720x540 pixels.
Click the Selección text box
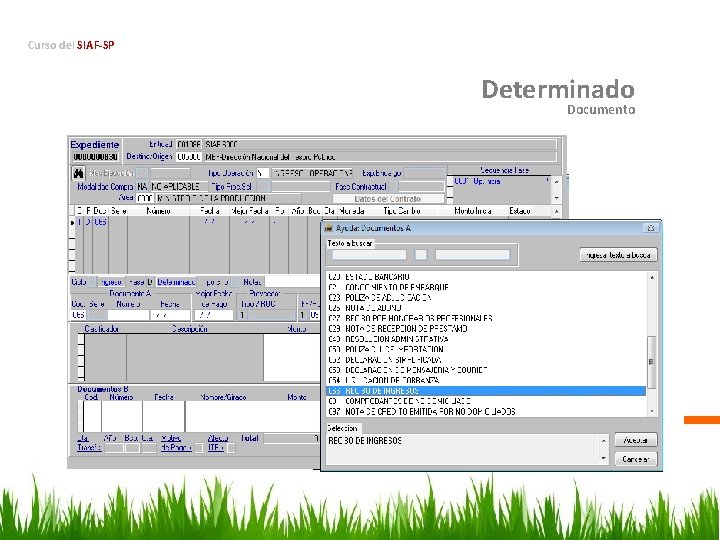463,449
